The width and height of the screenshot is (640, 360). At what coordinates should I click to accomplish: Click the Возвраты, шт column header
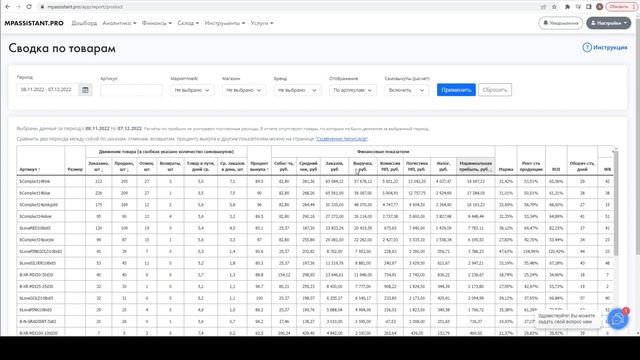[170, 166]
